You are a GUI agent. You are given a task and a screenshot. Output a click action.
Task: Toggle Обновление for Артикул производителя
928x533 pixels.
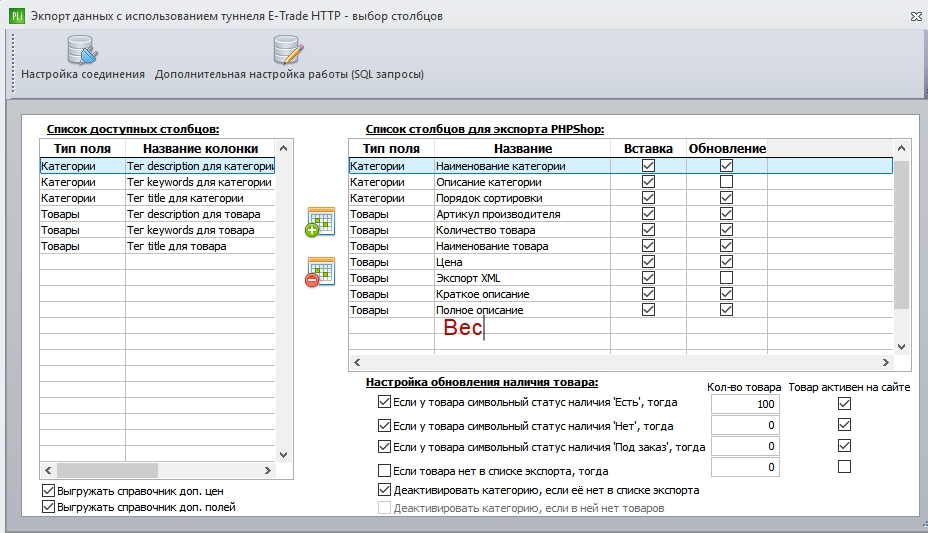pos(726,214)
